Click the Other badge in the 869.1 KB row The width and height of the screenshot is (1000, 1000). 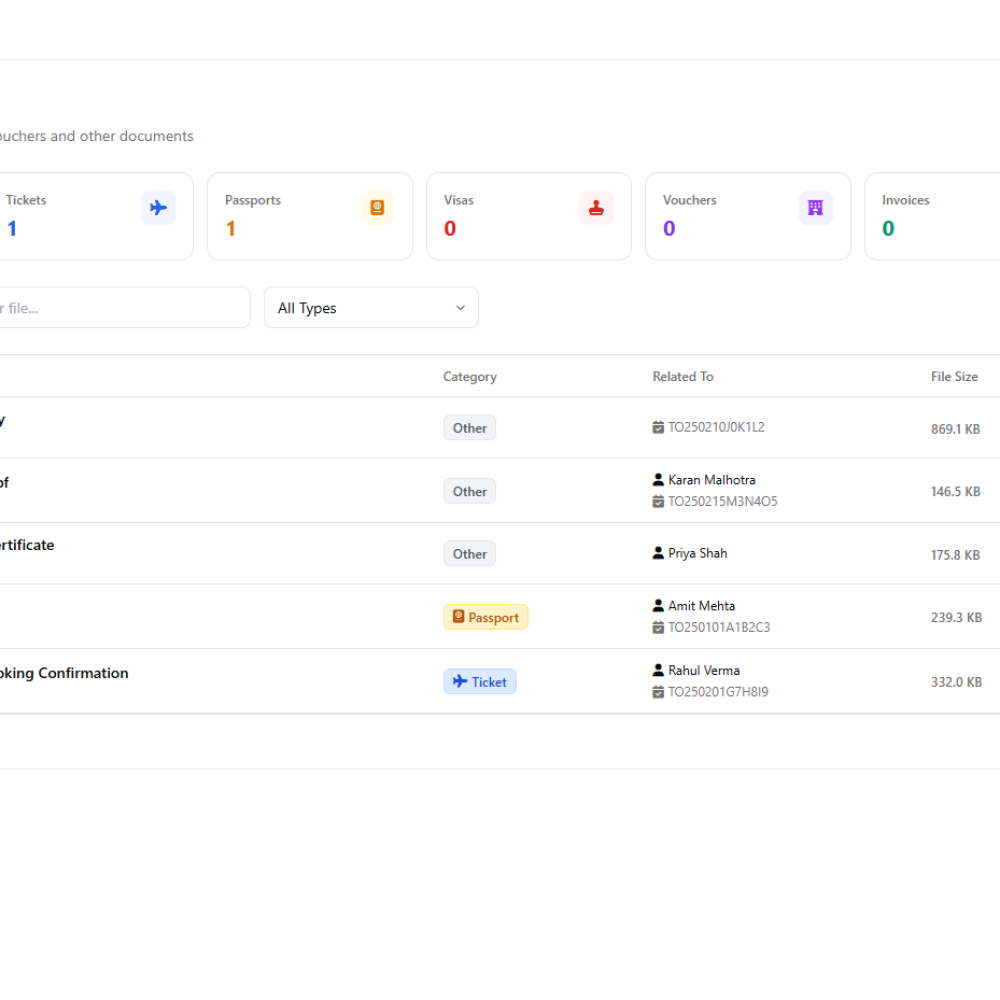tap(469, 428)
